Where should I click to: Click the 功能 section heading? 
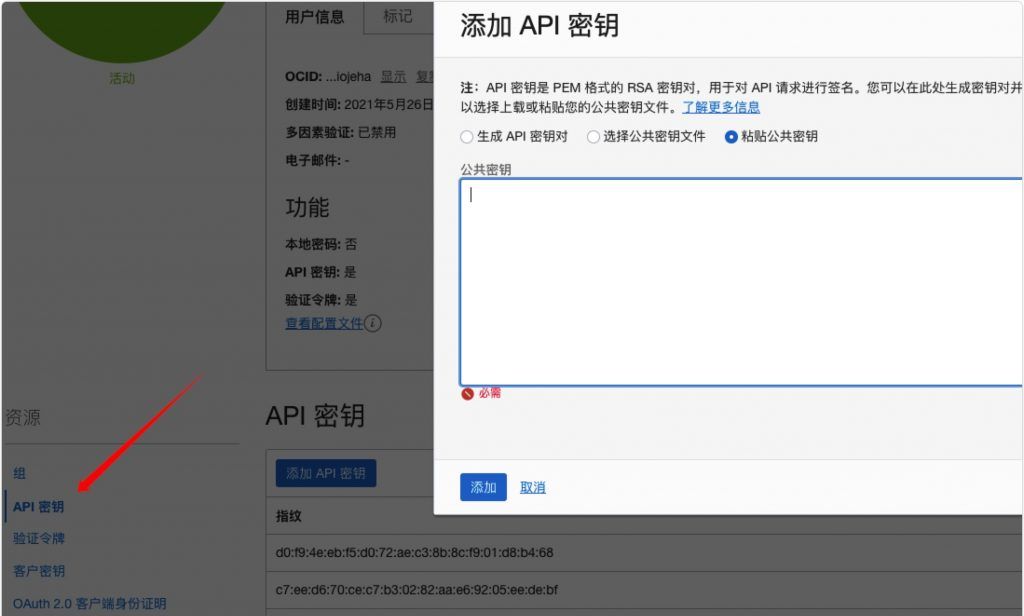(x=307, y=208)
